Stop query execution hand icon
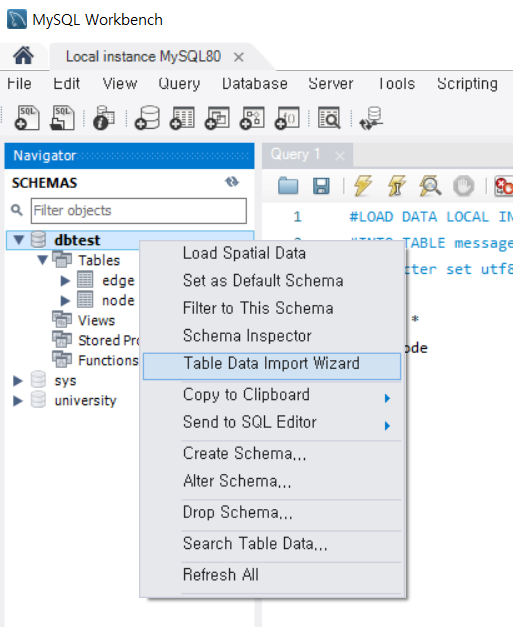This screenshot has width=513, height=627. [x=463, y=186]
